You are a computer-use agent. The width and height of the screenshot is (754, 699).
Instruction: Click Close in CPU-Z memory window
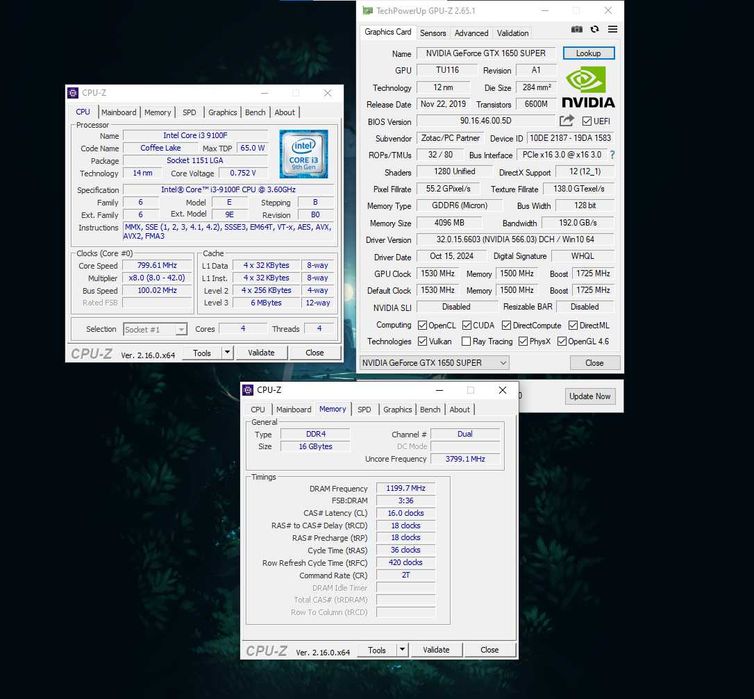click(490, 649)
